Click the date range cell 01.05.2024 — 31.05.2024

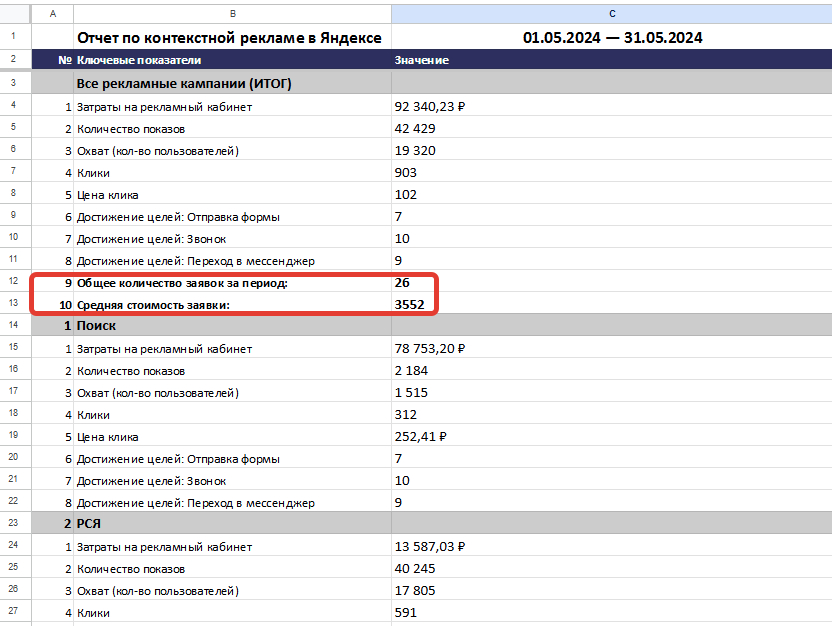[x=612, y=37]
